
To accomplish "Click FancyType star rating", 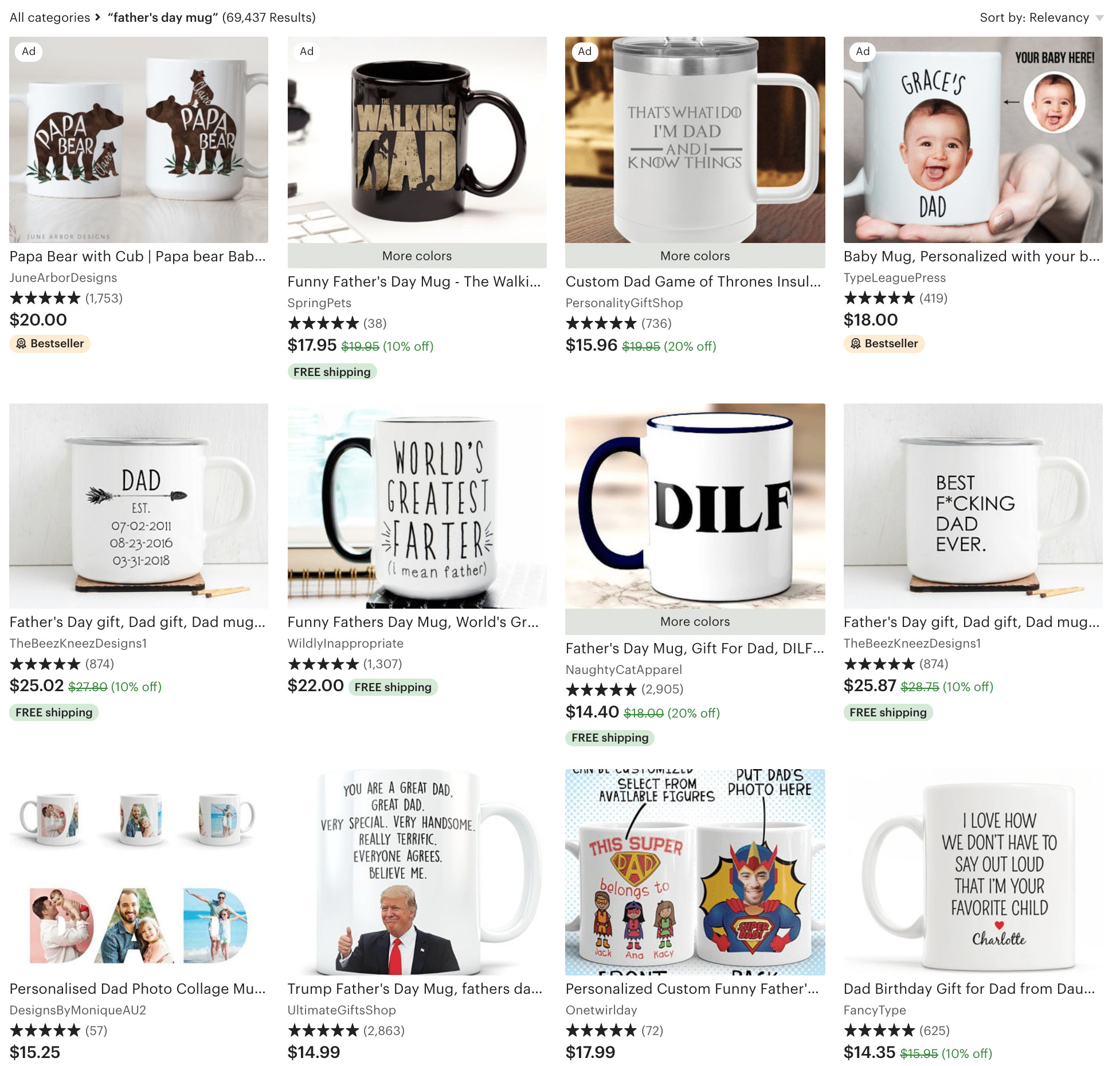I will point(879,1030).
